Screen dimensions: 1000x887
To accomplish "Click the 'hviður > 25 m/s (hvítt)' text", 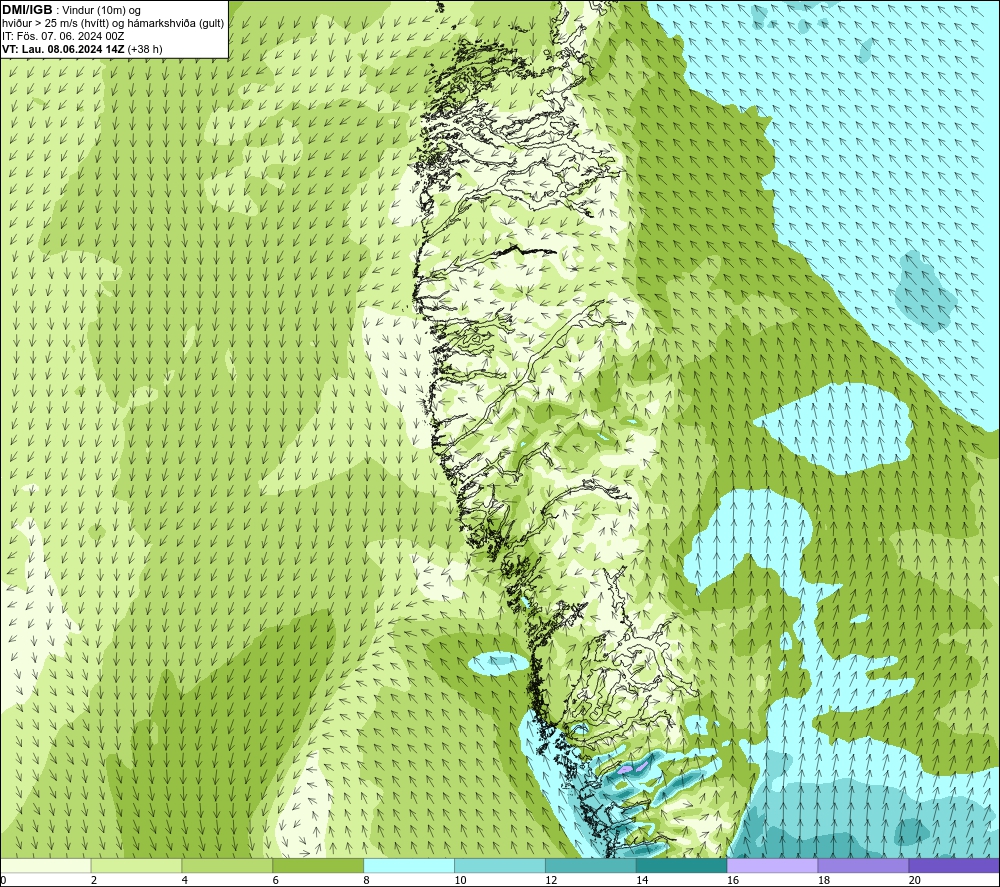I will coord(55,24).
